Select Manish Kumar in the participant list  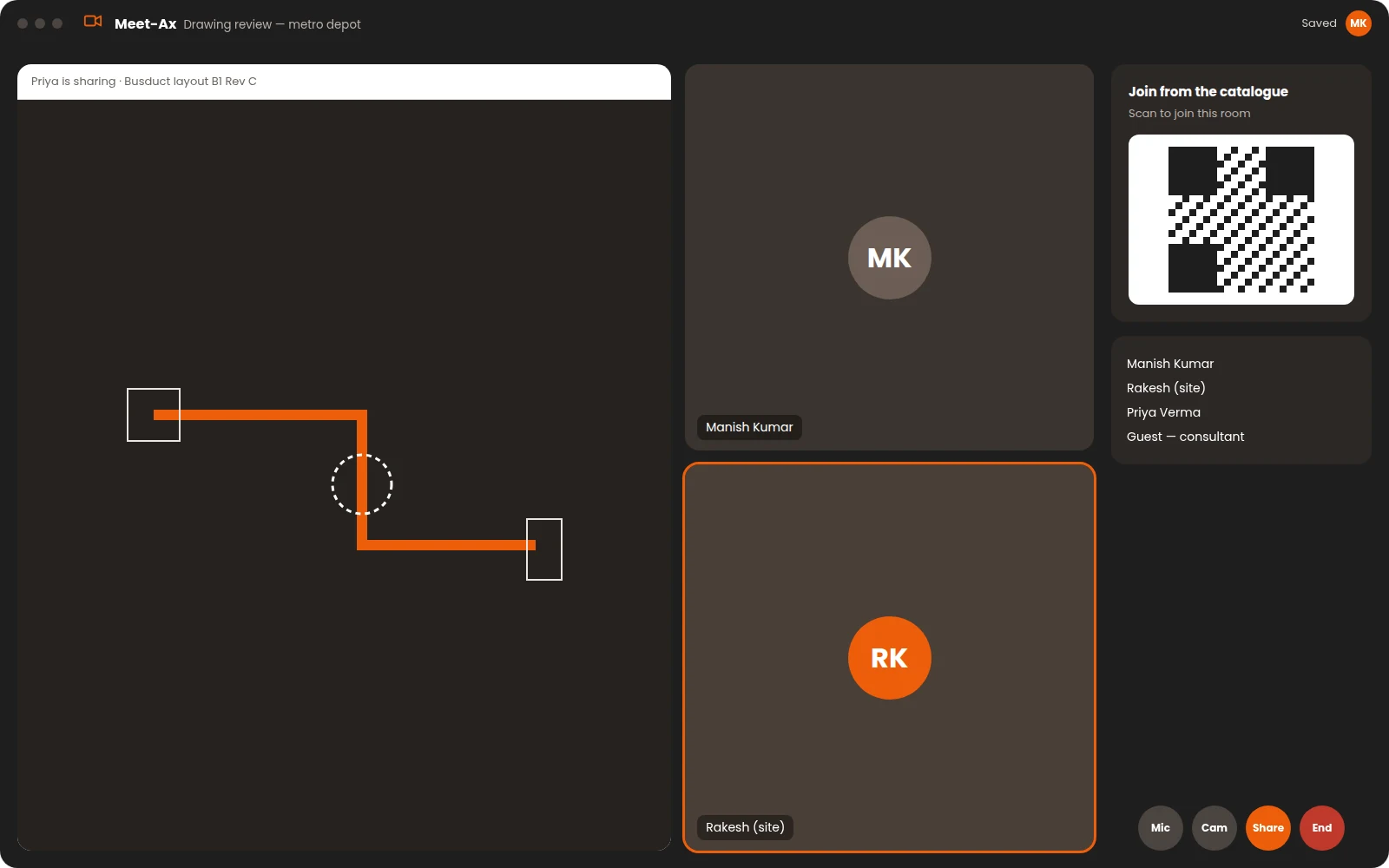point(1170,364)
